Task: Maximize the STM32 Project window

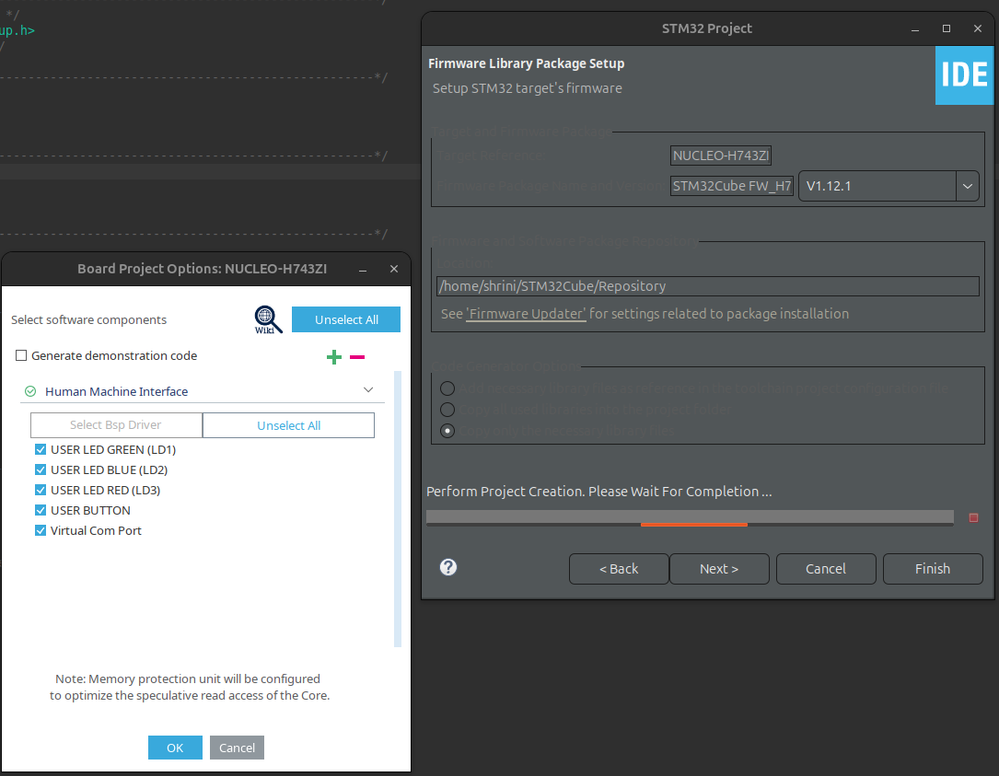Action: point(946,29)
